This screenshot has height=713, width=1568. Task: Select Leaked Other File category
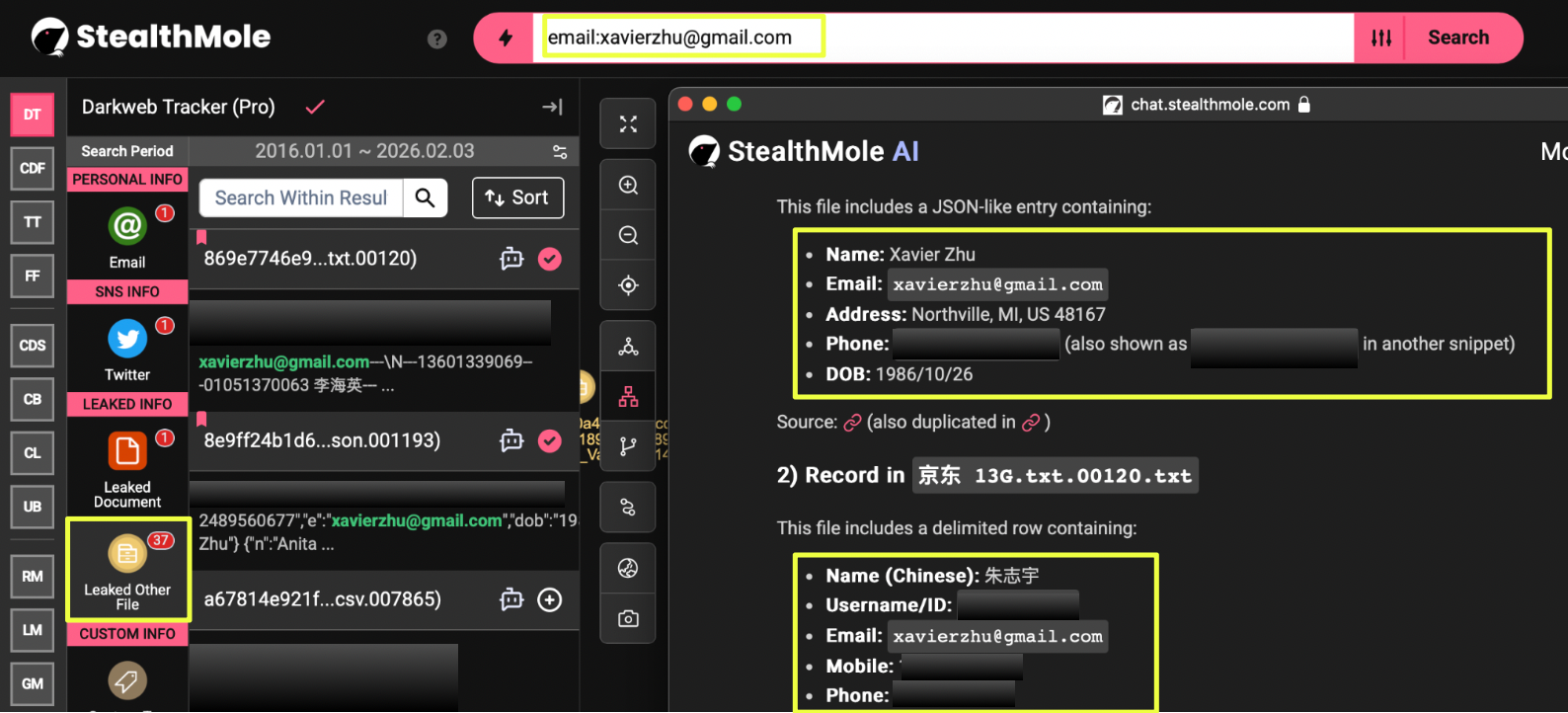(127, 570)
